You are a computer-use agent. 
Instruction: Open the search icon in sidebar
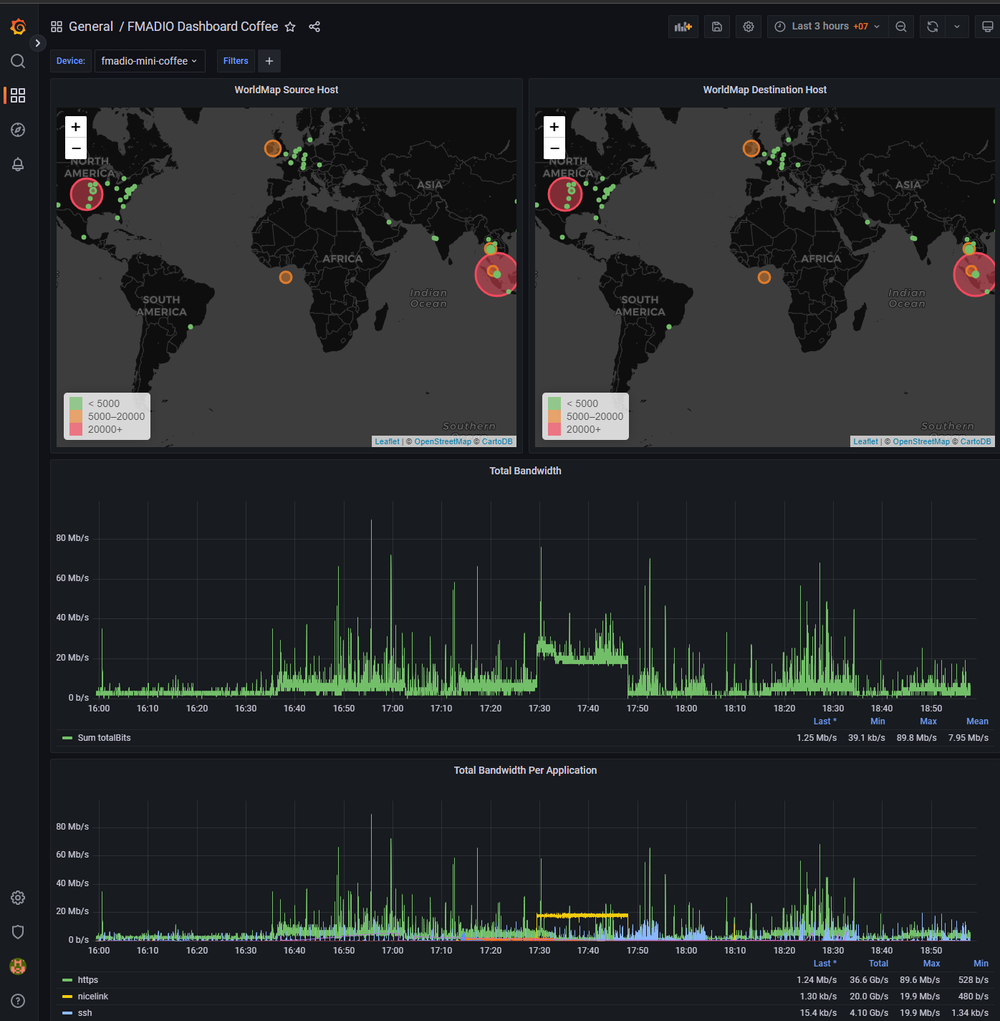18,61
